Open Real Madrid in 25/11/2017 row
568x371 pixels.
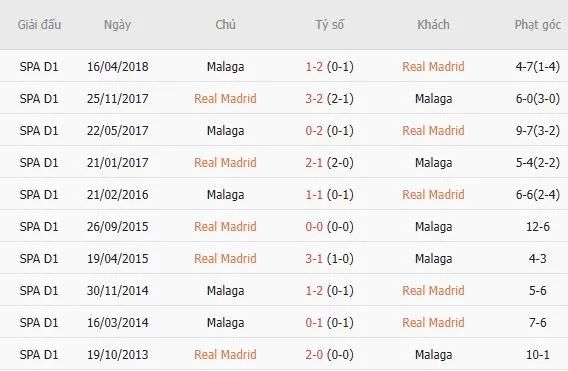(225, 99)
